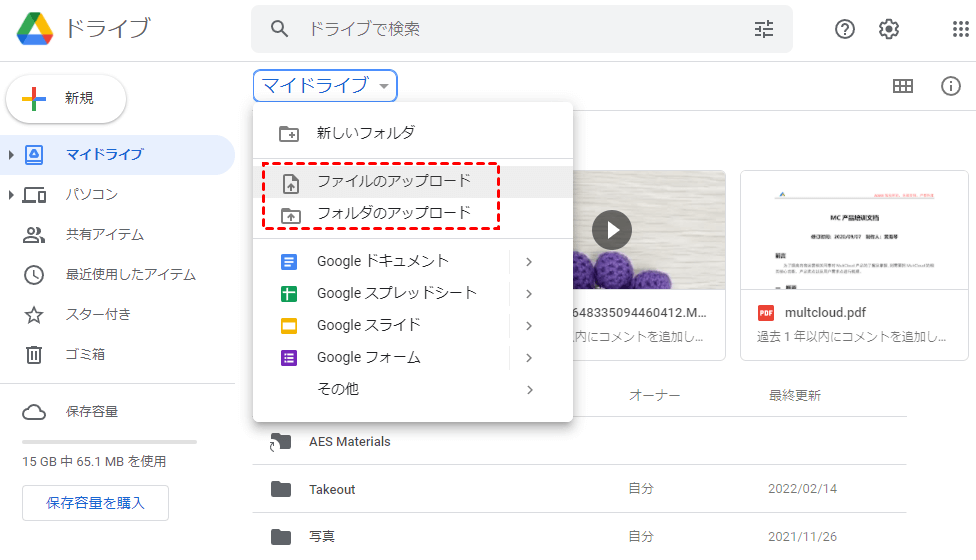Open the Google apps grid
The image size is (976, 560).
point(960,29)
